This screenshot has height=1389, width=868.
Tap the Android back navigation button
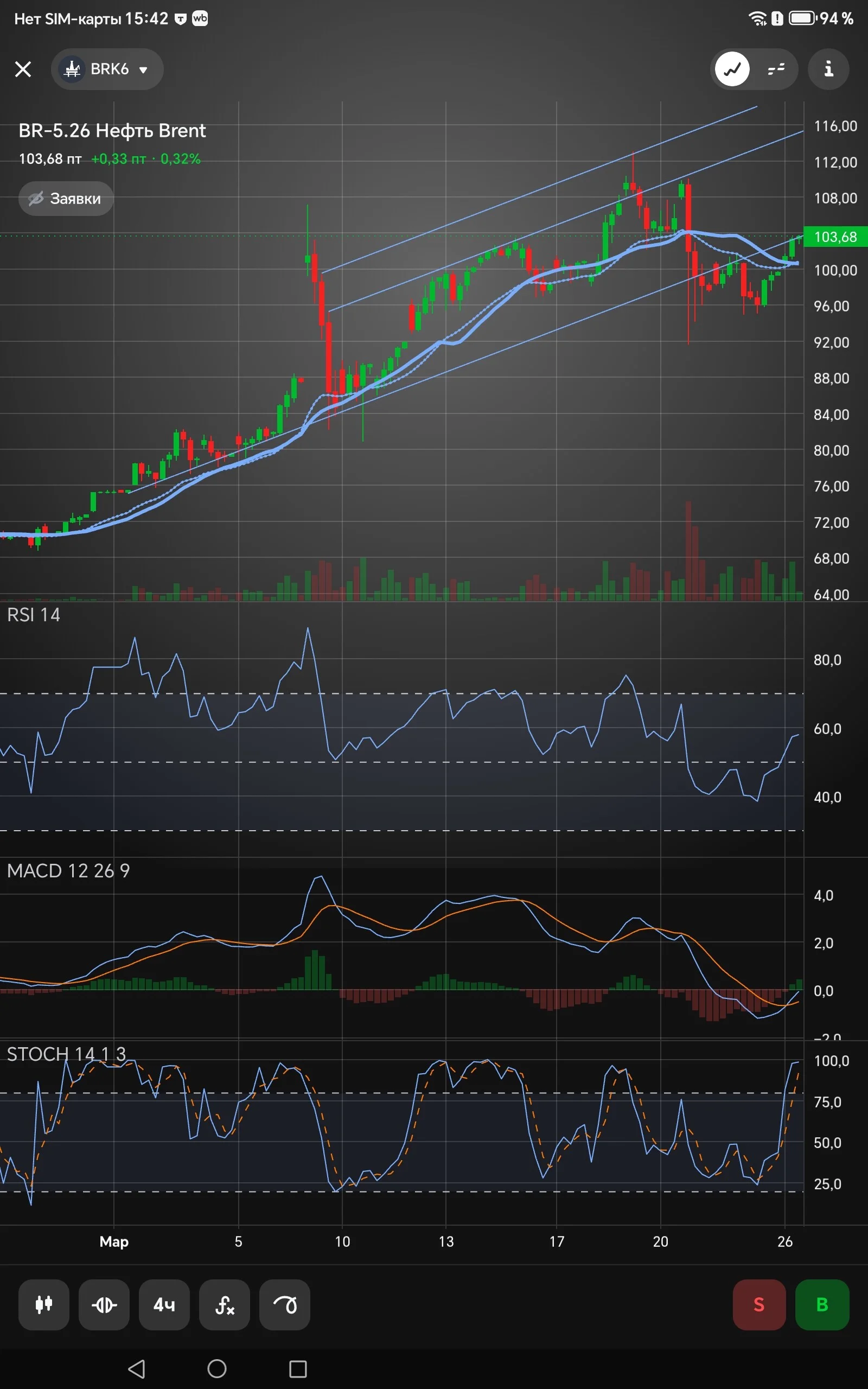pyautogui.click(x=136, y=1369)
